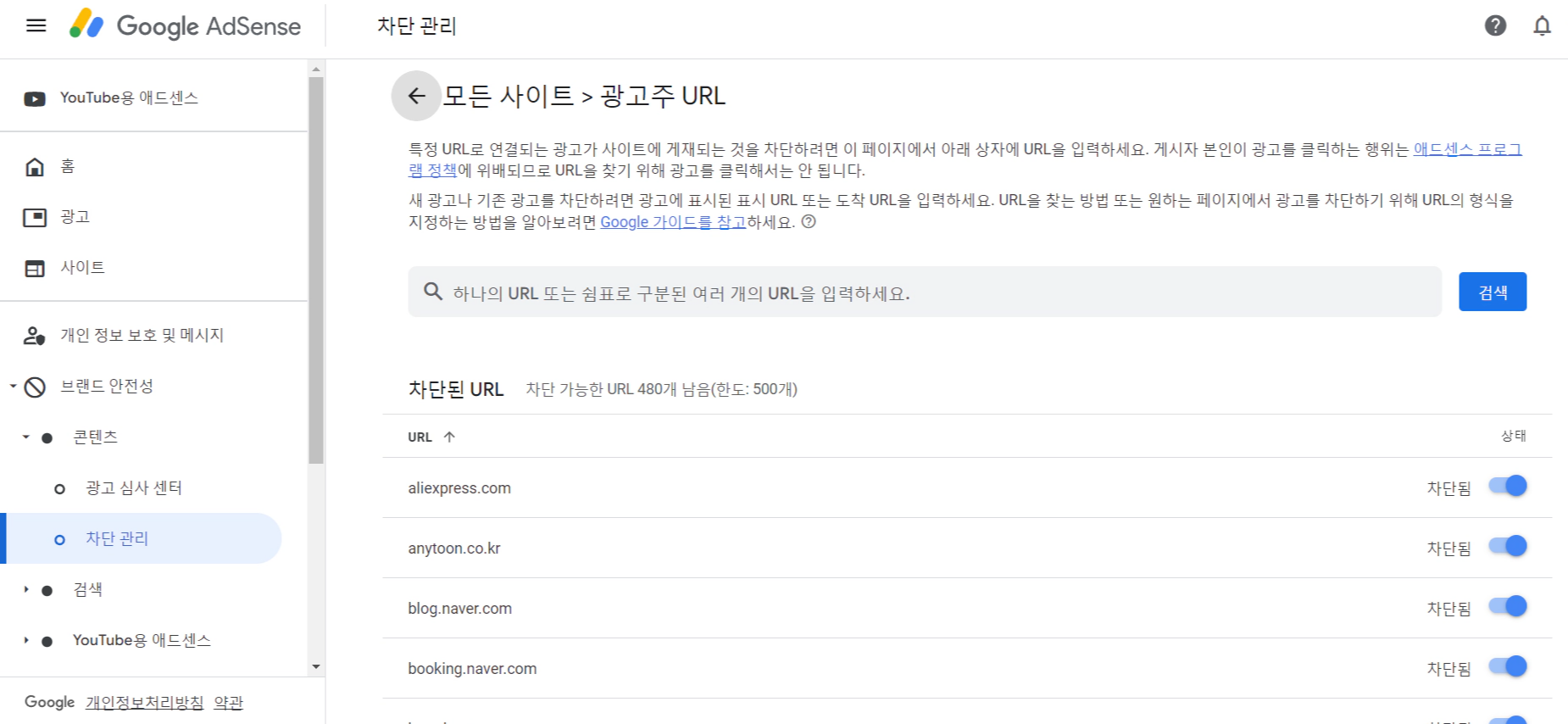
Task: Click the blue 검색 button
Action: pos(1493,292)
